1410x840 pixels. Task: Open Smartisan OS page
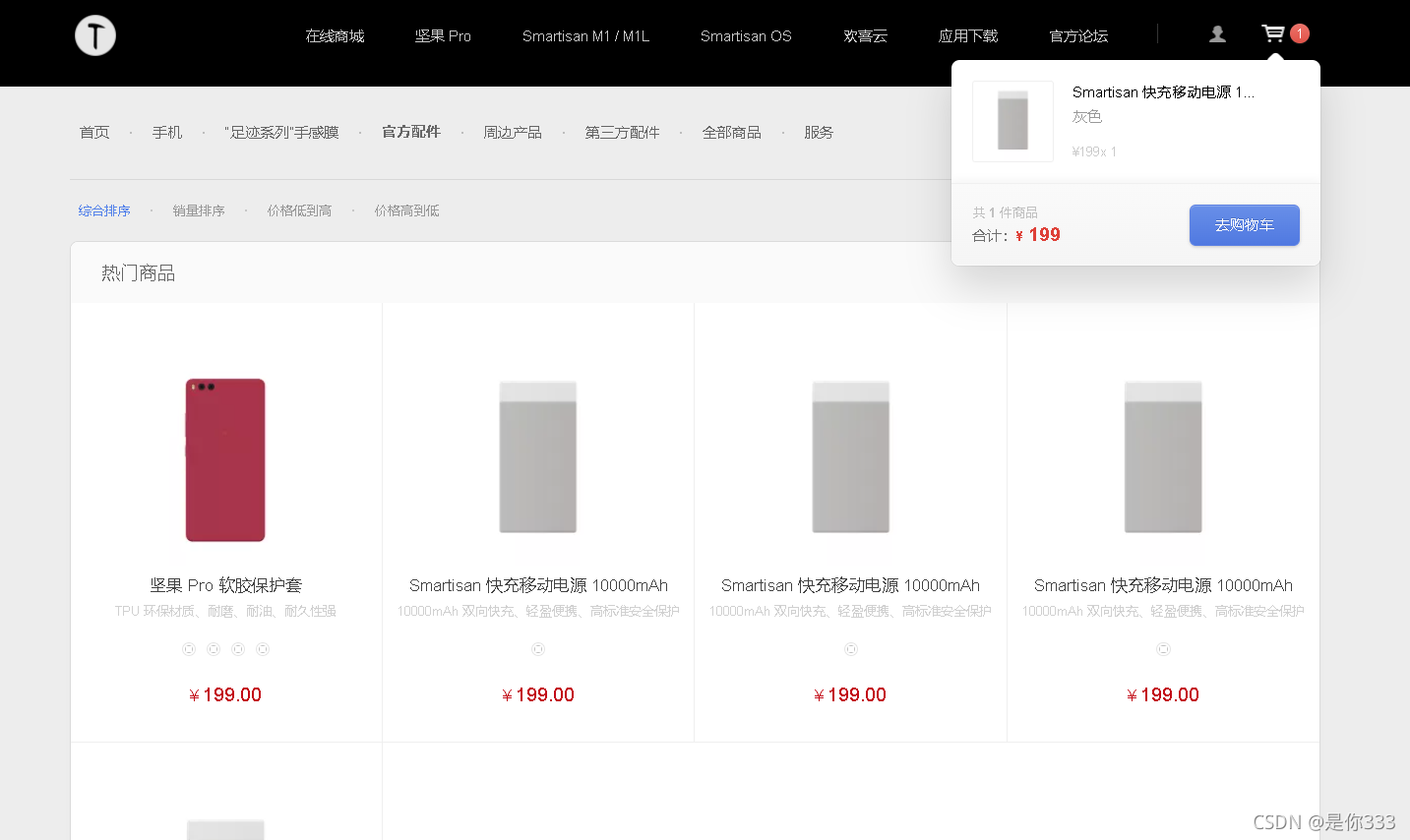(x=746, y=36)
